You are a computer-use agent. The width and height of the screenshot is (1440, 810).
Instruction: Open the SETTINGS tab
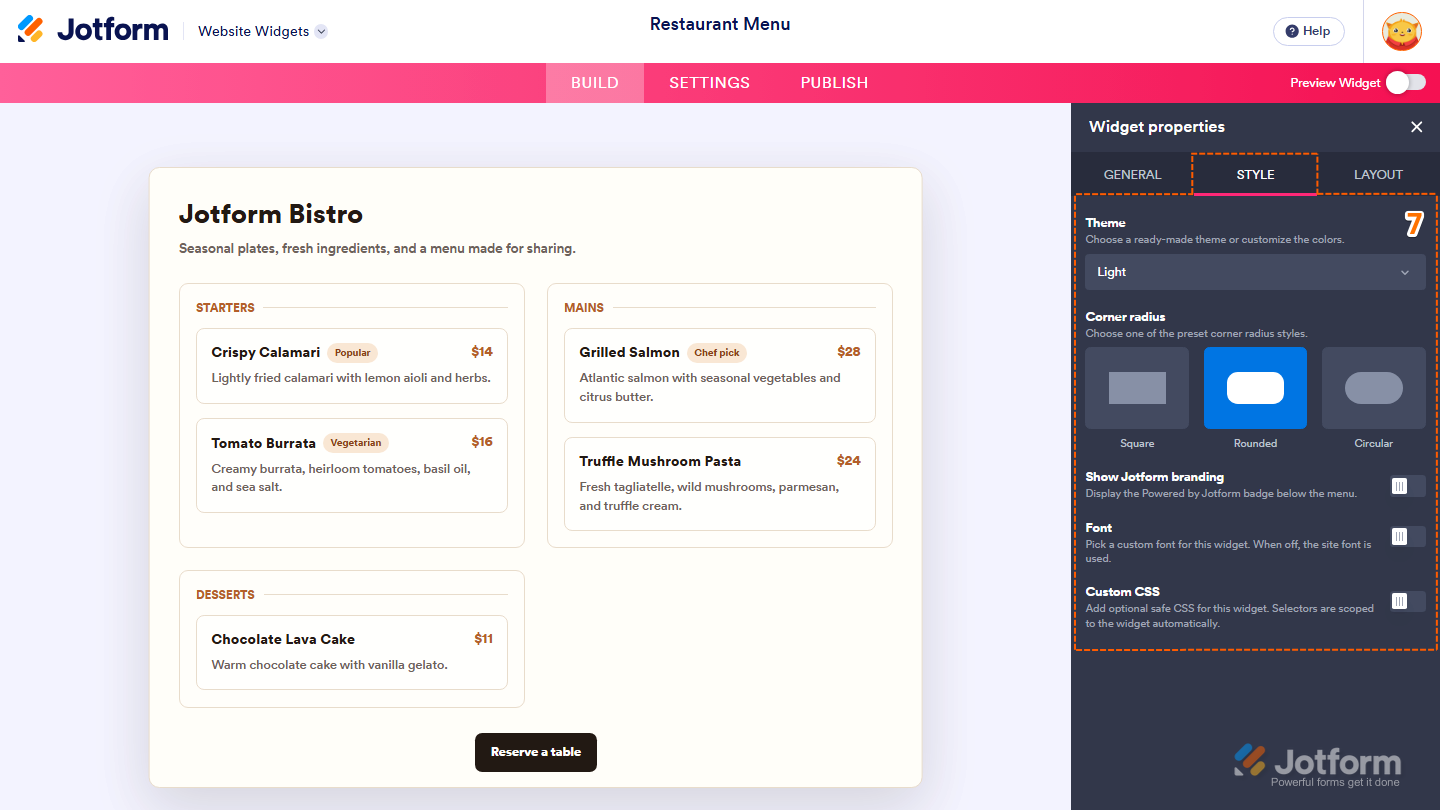(x=709, y=83)
